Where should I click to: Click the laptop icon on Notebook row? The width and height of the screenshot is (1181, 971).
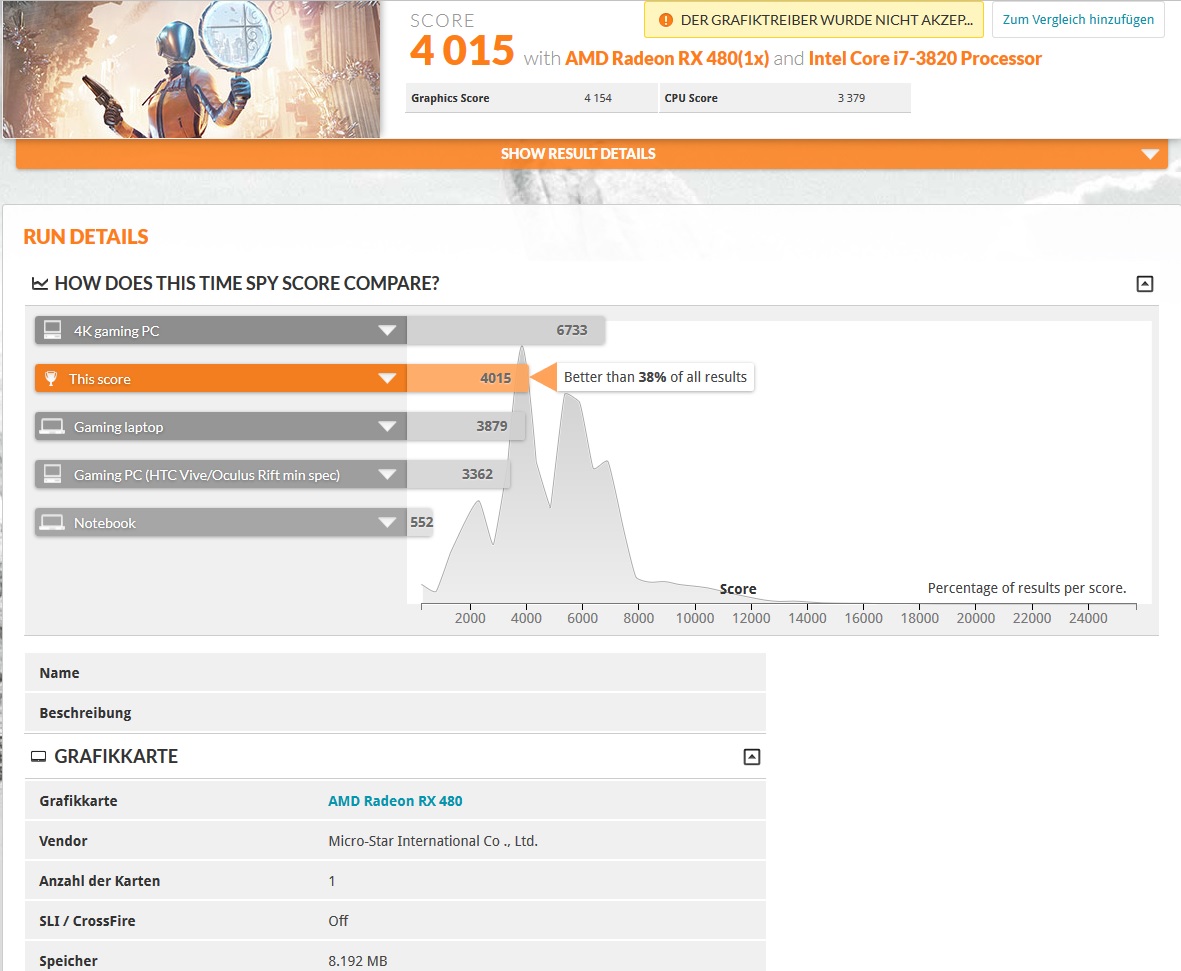[52, 522]
